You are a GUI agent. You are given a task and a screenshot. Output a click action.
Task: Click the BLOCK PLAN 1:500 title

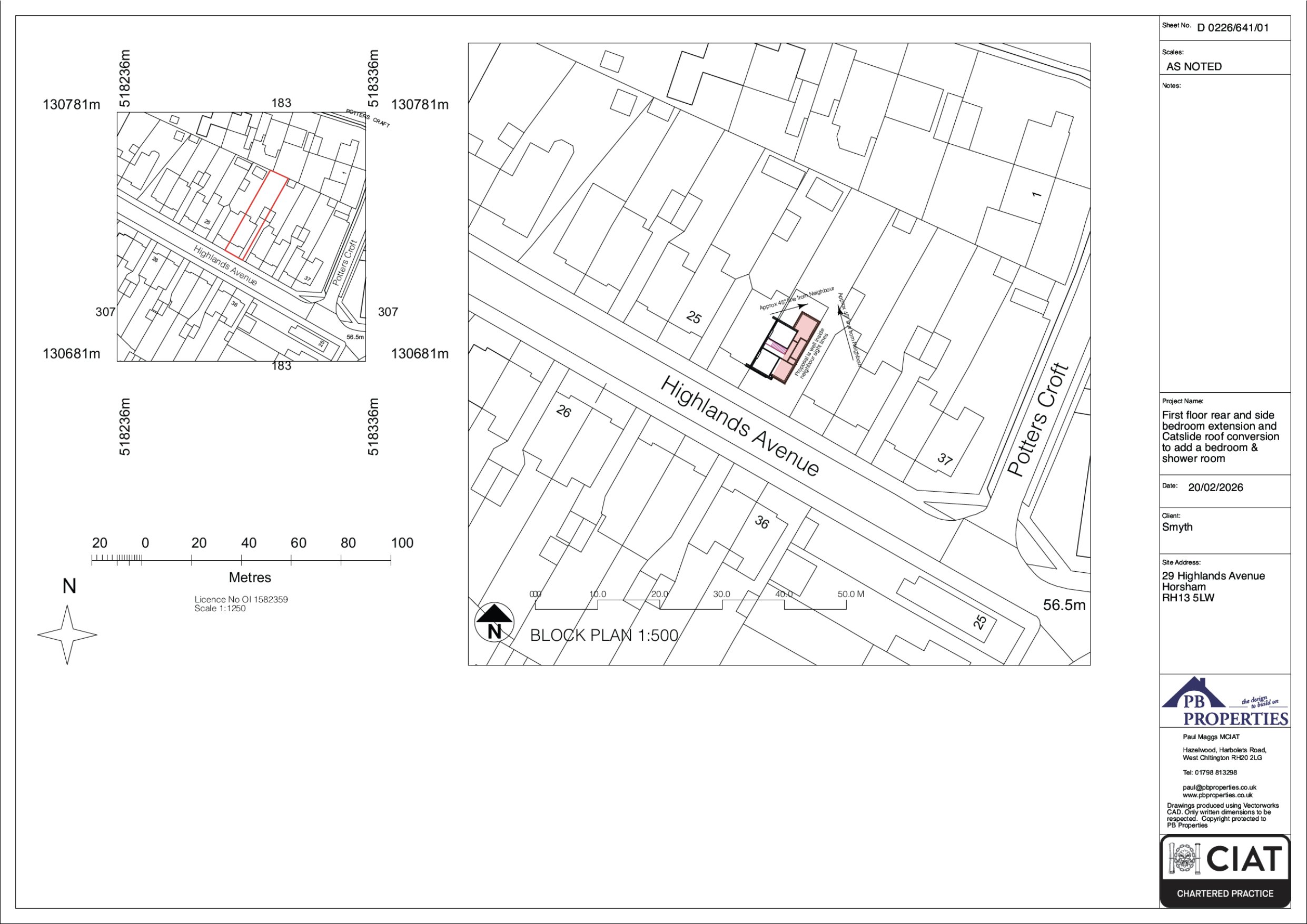pos(604,635)
